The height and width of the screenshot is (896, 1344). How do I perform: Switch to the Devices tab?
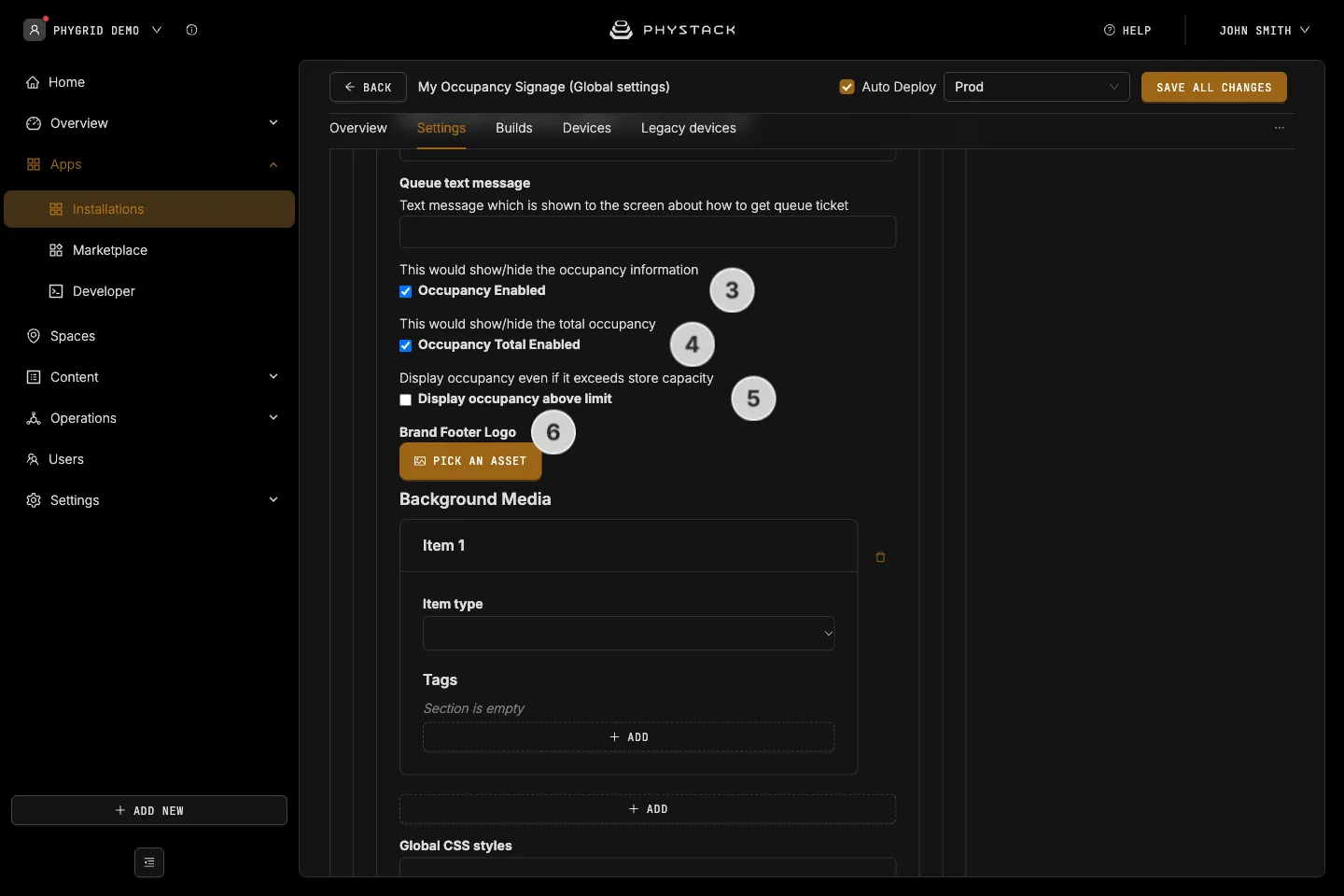(x=587, y=128)
